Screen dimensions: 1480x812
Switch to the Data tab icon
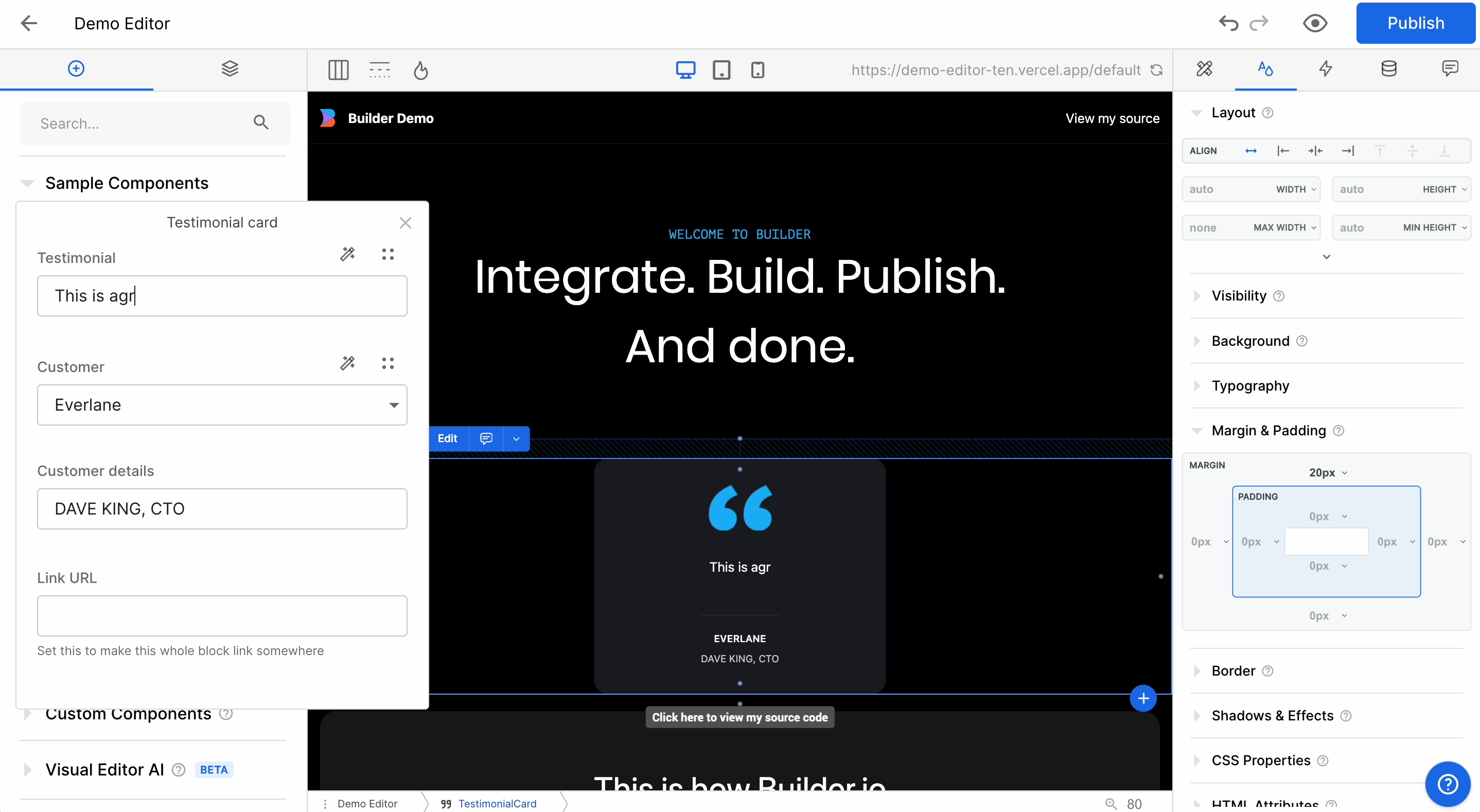pos(1388,68)
